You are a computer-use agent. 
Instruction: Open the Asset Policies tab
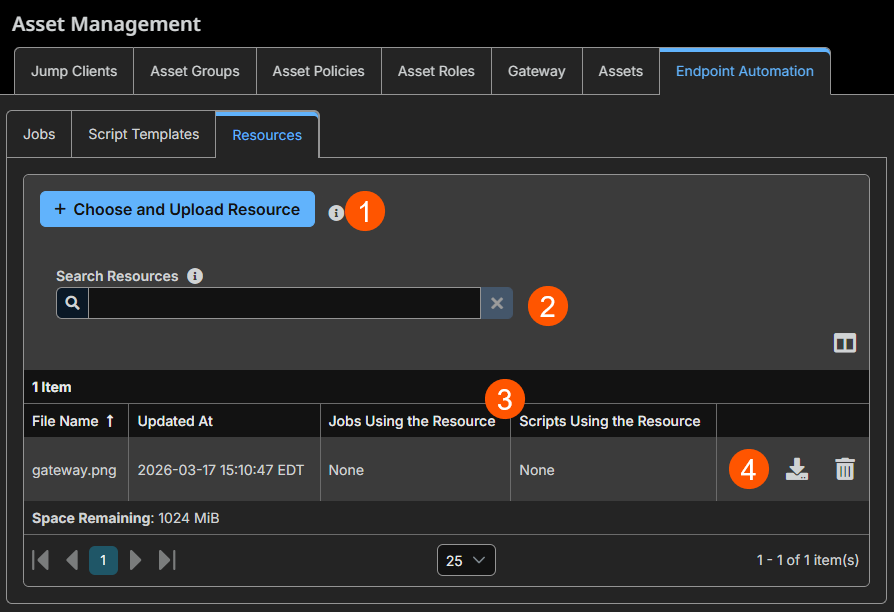pos(318,70)
